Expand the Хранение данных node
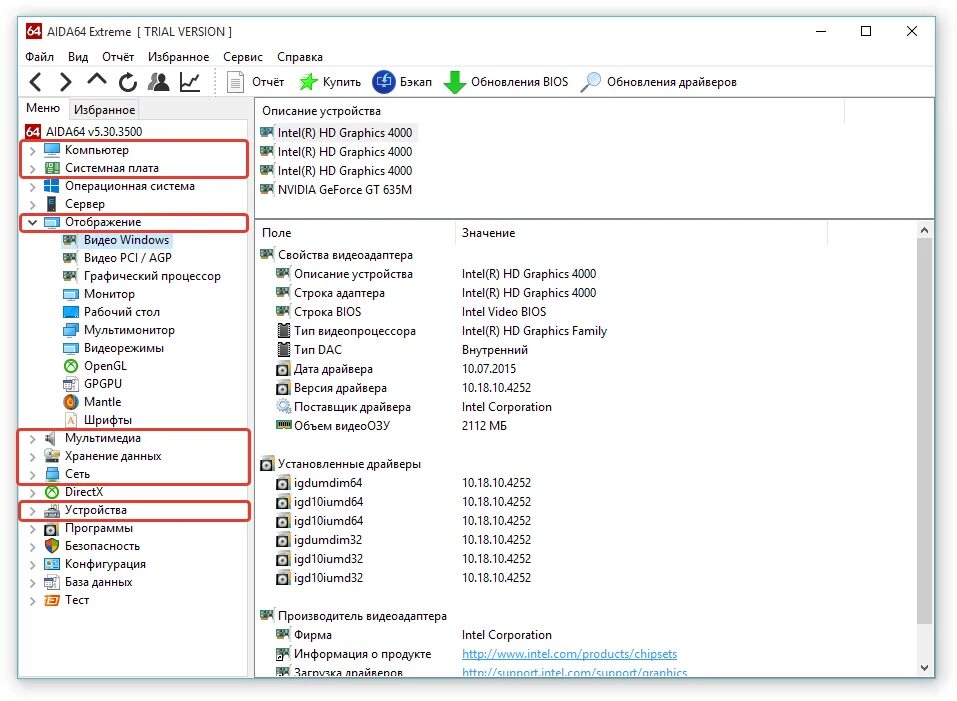Screen dimensions: 957x701 (32, 456)
